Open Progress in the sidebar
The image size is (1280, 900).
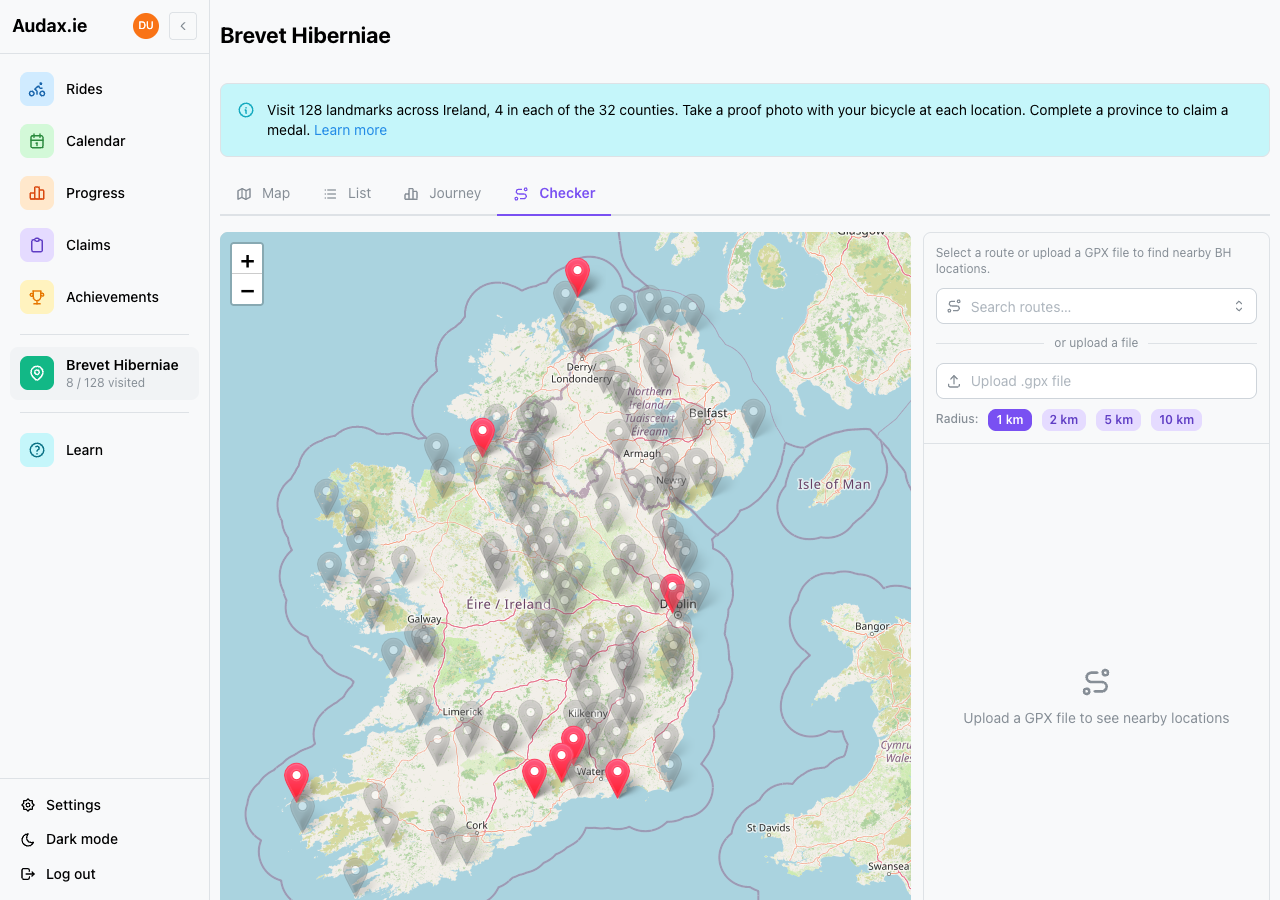104,193
